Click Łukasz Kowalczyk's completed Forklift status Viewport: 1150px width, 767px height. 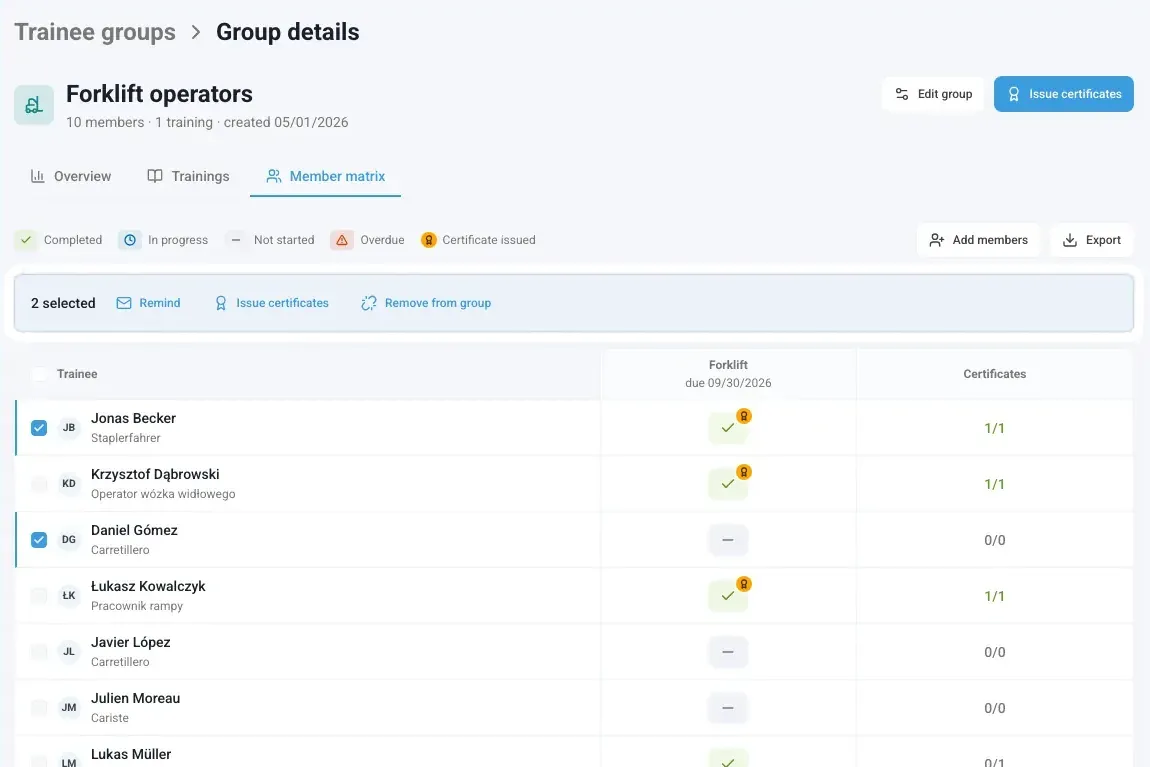tap(728, 596)
